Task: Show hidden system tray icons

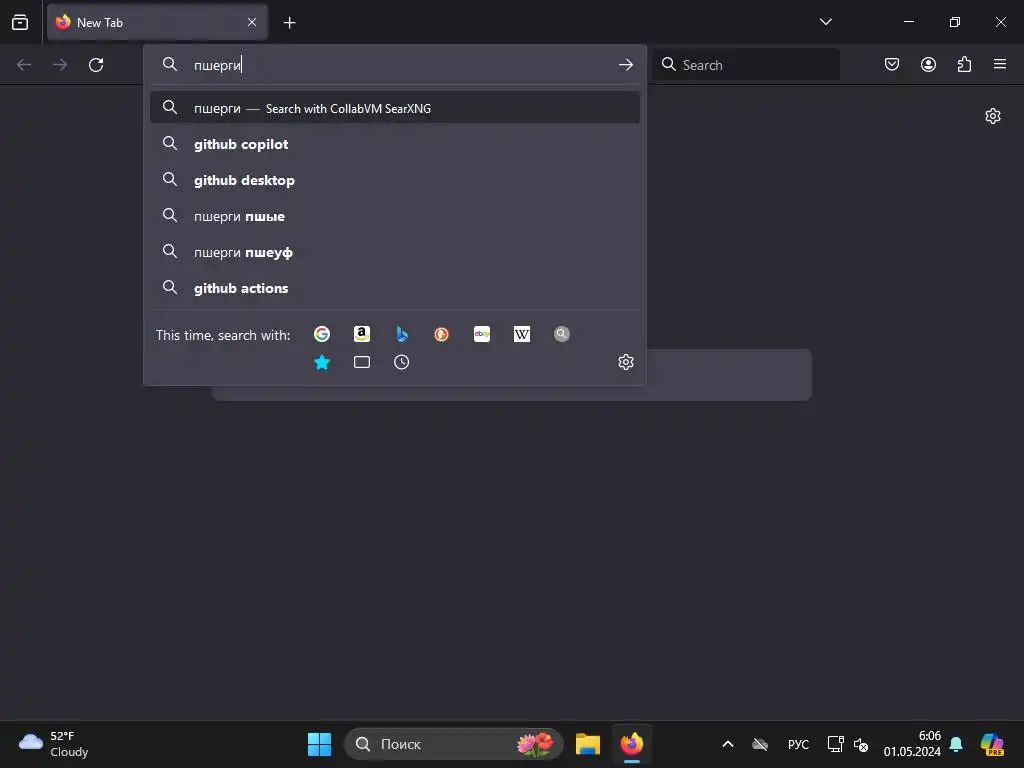Action: (728, 744)
